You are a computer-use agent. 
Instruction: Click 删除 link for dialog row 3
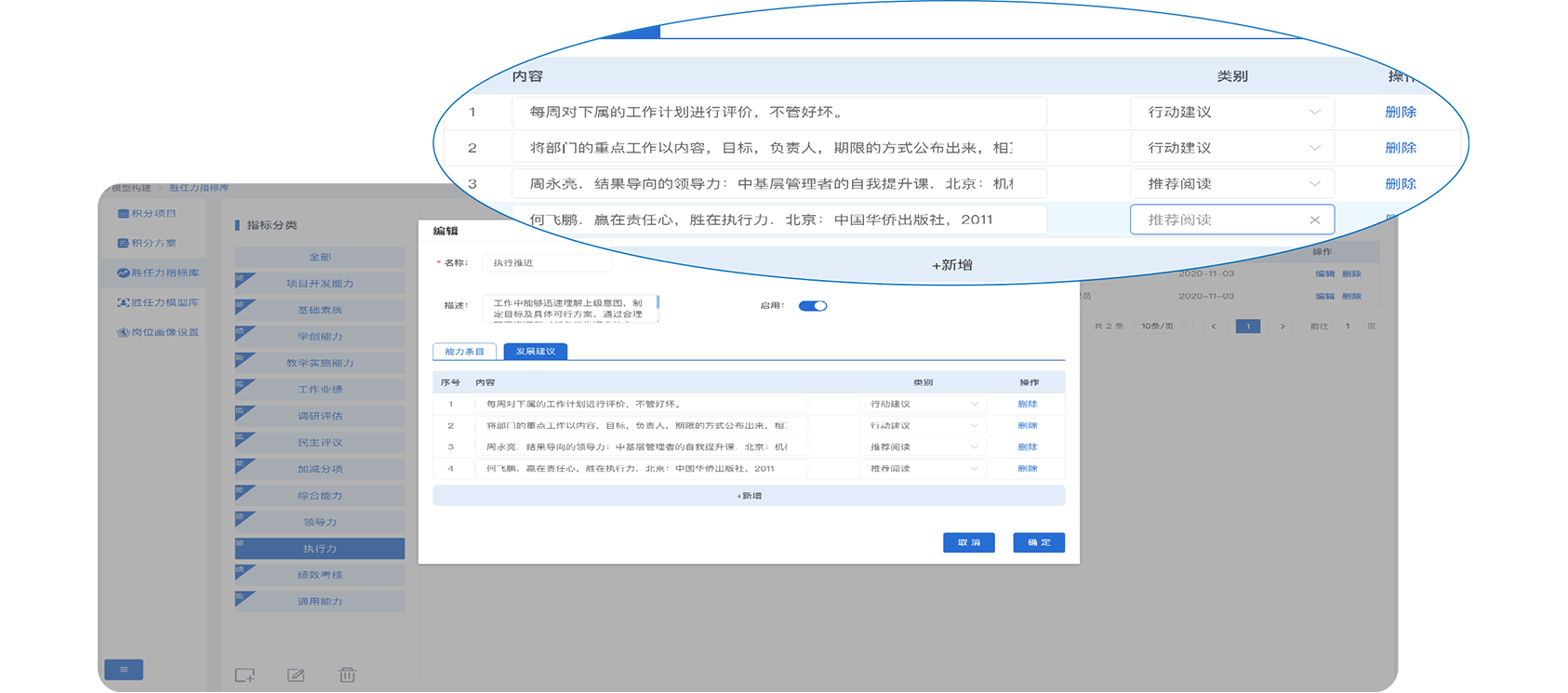pyautogui.click(x=1027, y=447)
